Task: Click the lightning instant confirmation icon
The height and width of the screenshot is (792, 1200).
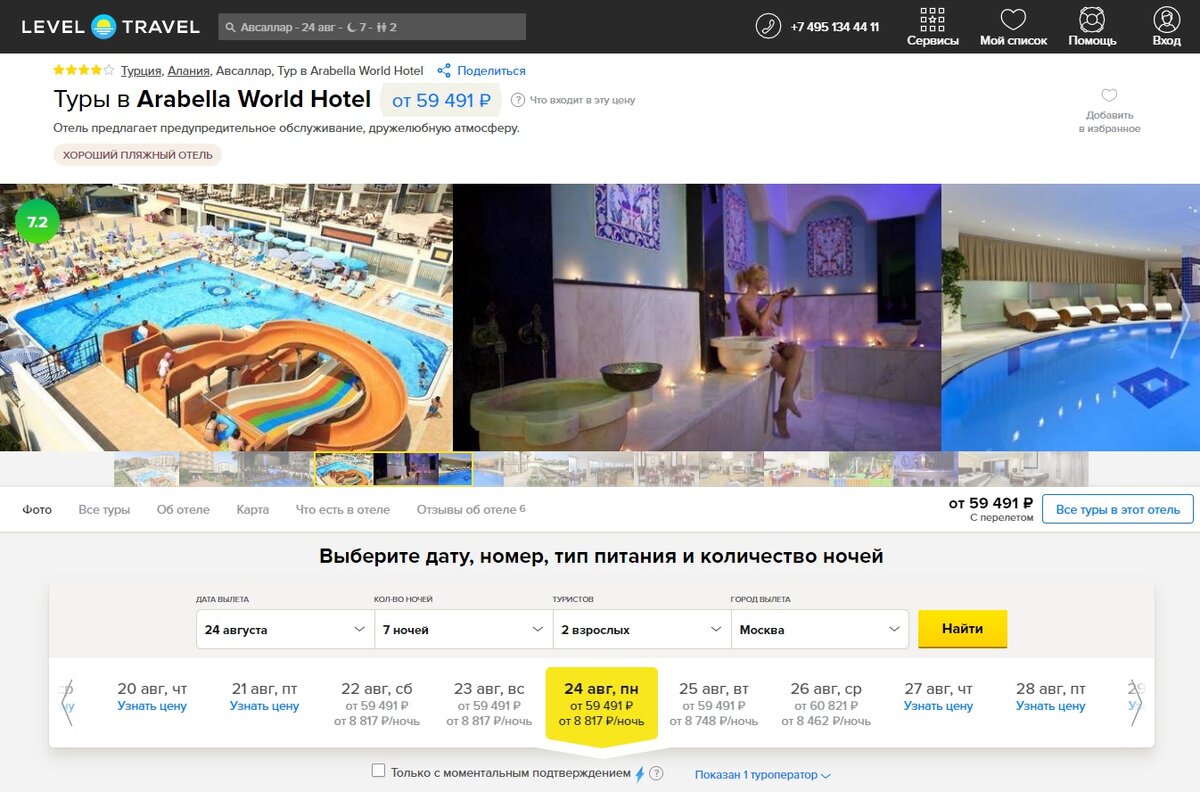Action: [640, 773]
